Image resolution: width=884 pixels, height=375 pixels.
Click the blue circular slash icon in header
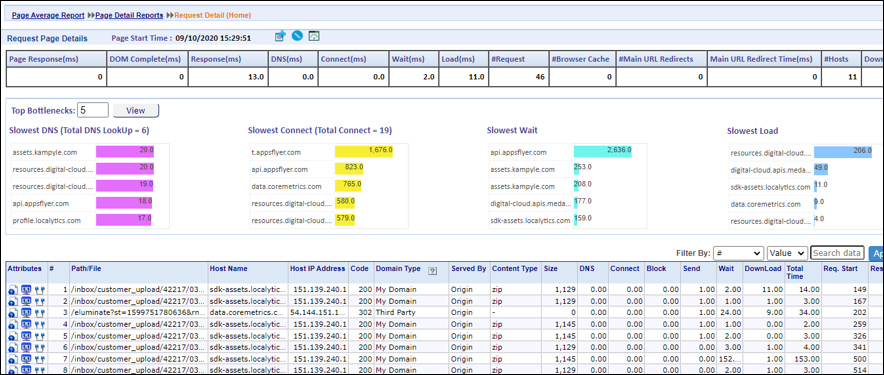click(x=297, y=36)
